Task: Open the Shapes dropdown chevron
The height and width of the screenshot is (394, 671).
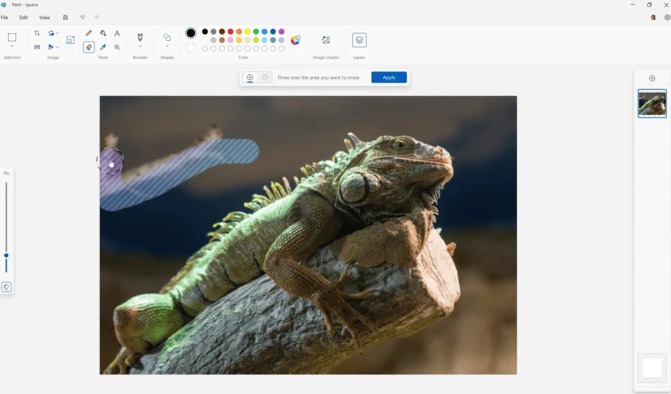Action: coord(167,46)
